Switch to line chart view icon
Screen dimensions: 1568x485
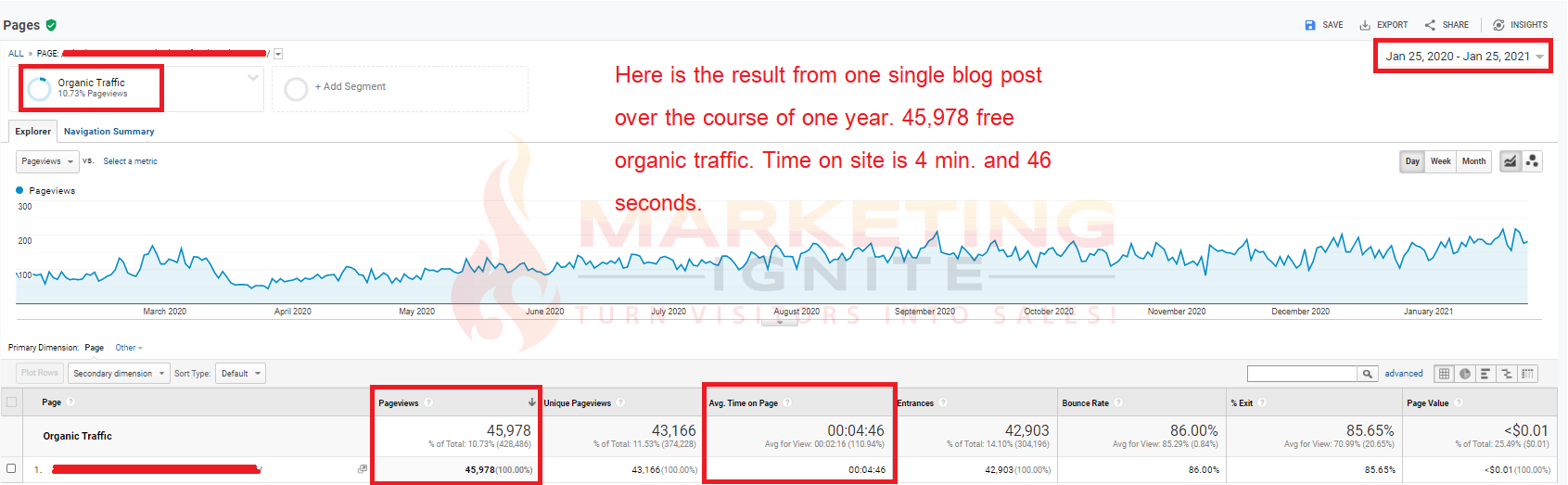tap(1510, 161)
